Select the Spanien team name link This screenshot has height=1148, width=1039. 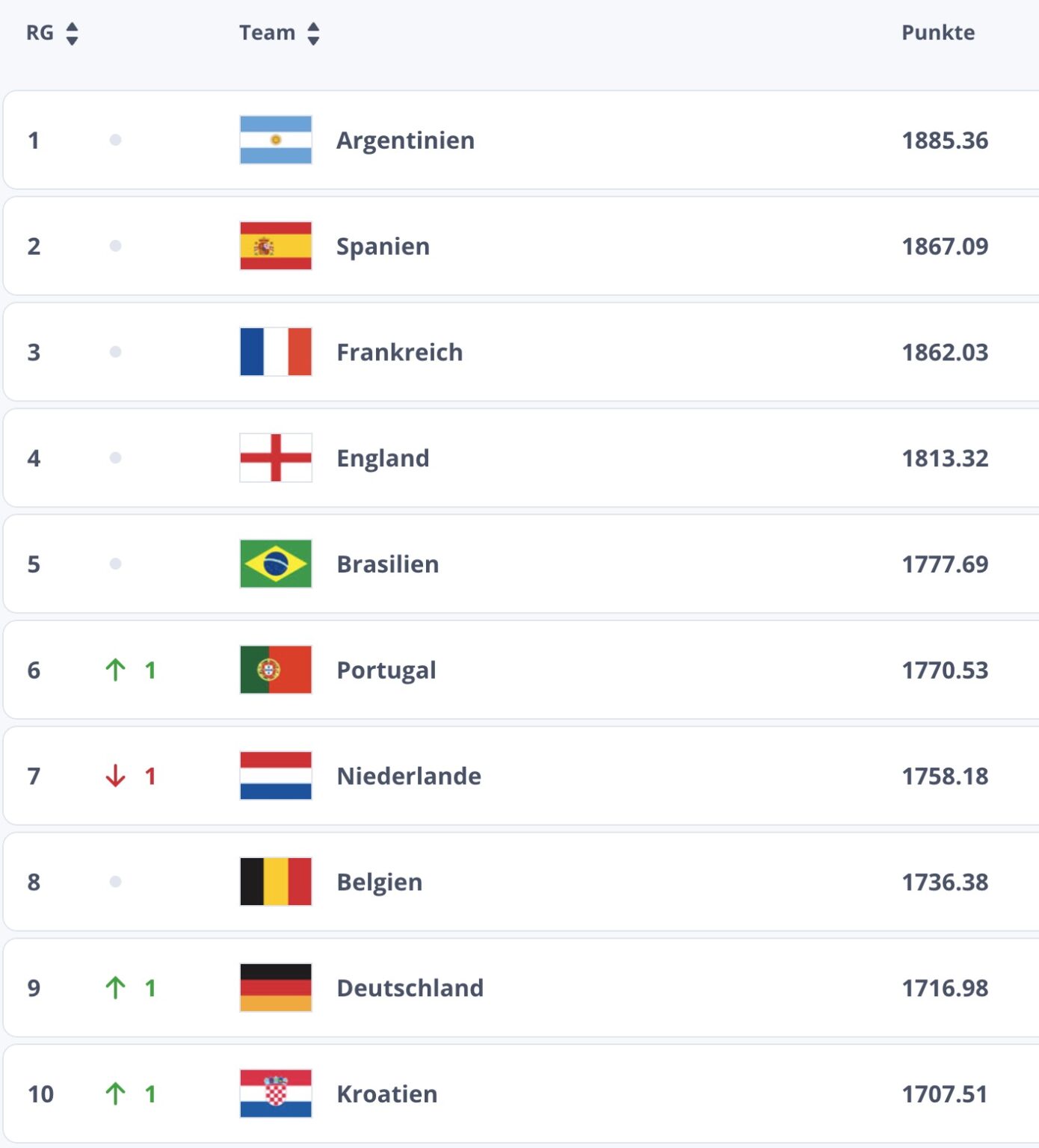click(x=382, y=246)
